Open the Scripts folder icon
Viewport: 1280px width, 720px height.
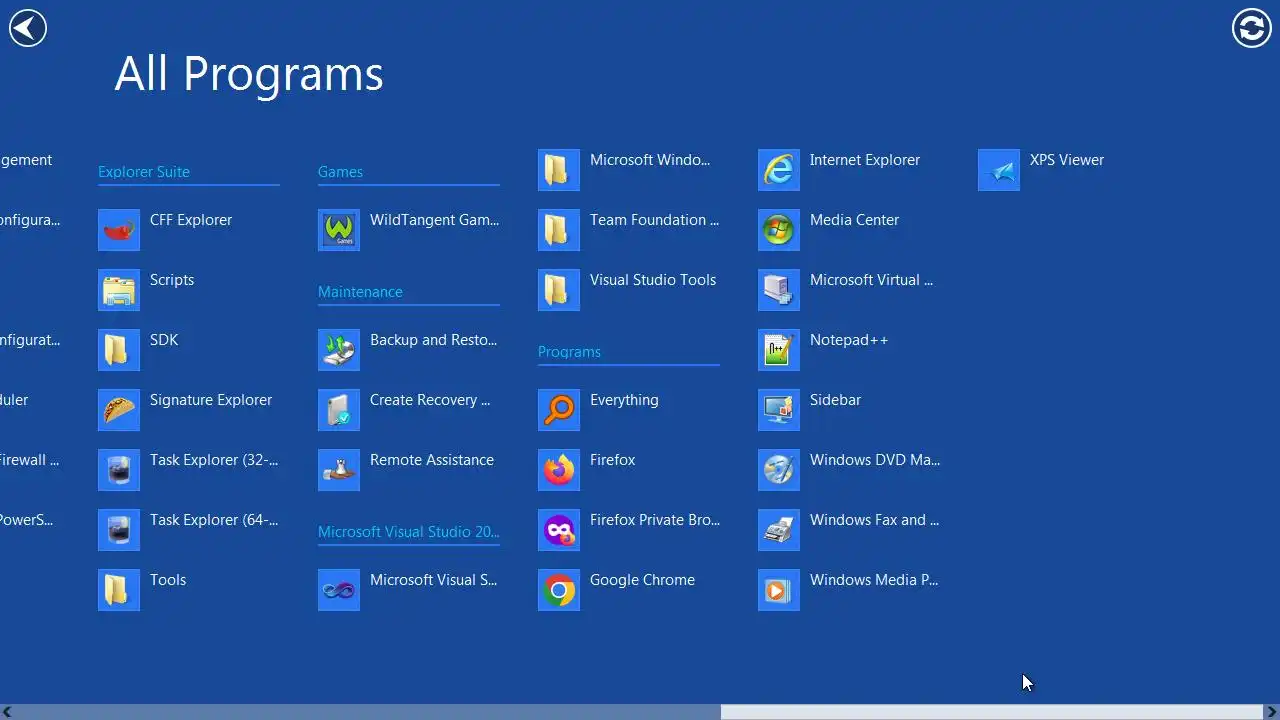coord(119,290)
